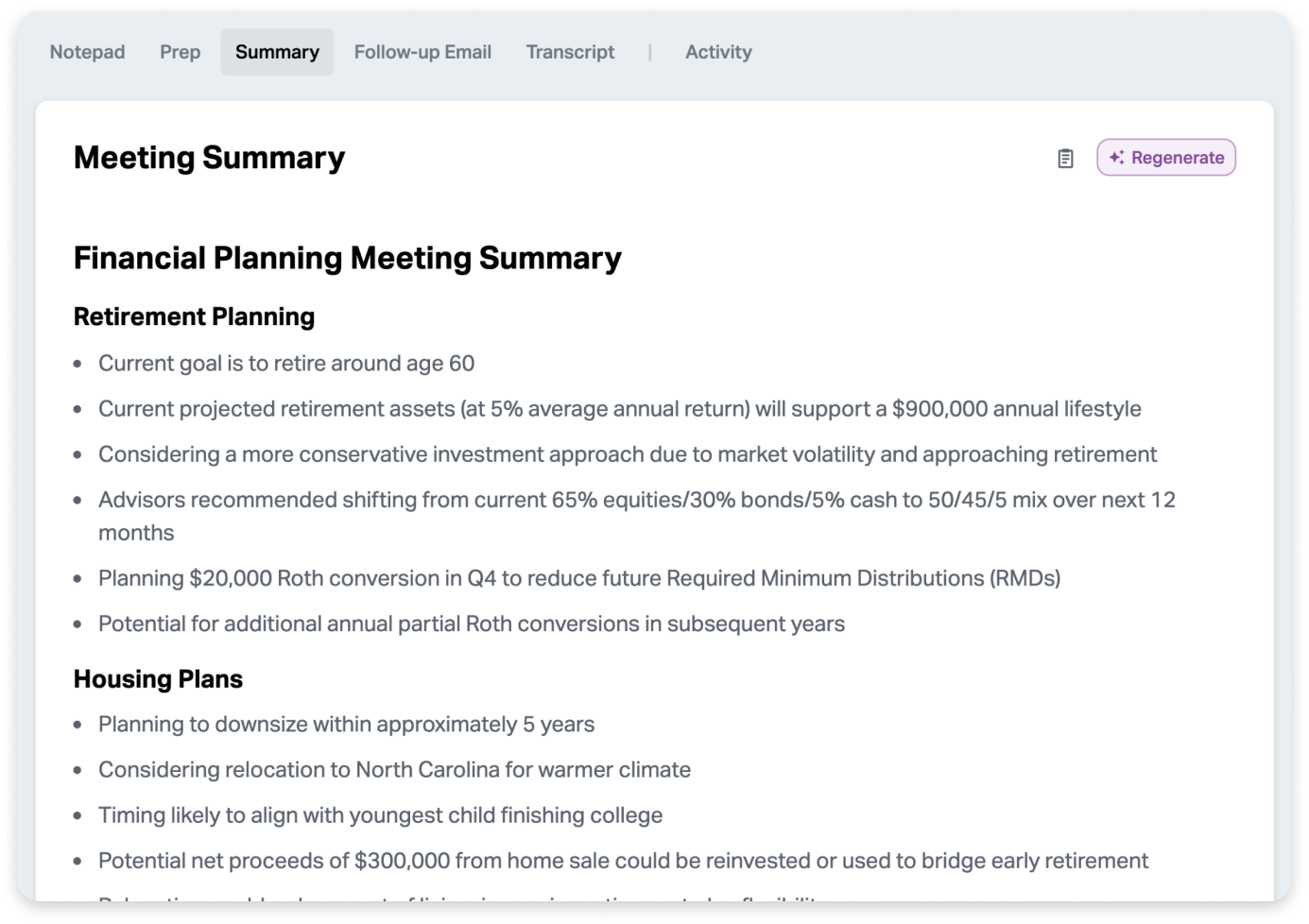Image resolution: width=1309 pixels, height=924 pixels.
Task: Click the bullet about $900,000 annual lifestyle
Action: [x=620, y=409]
